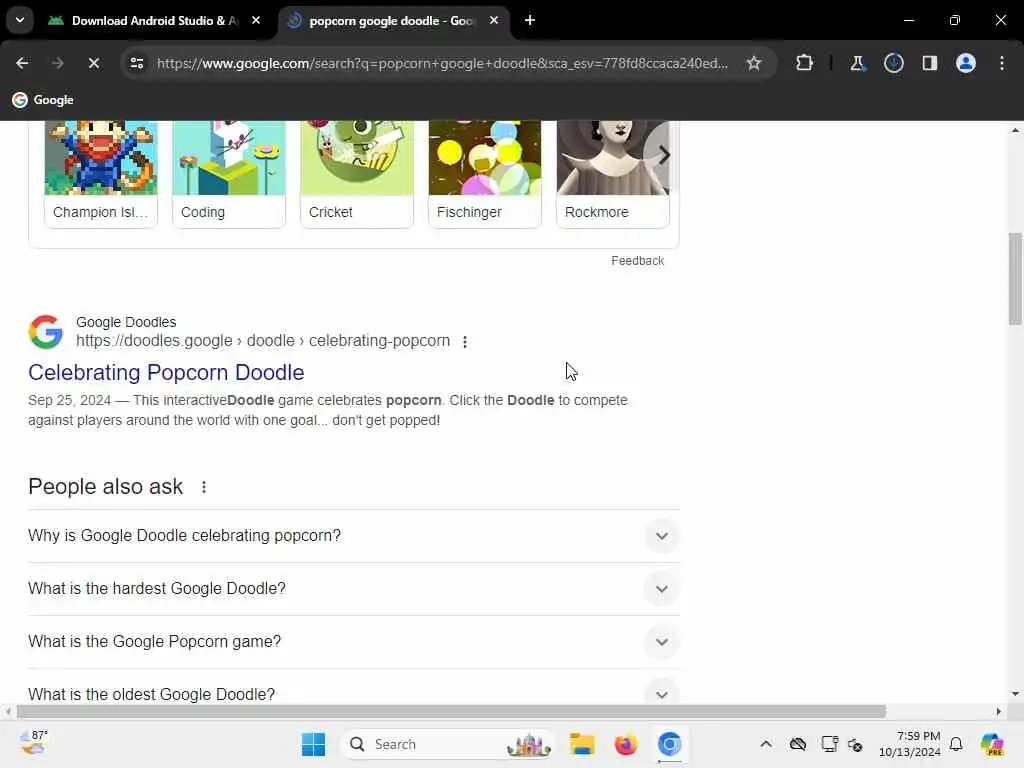1024x768 pixels.
Task: Open the Cricket doodle card
Action: [x=357, y=174]
